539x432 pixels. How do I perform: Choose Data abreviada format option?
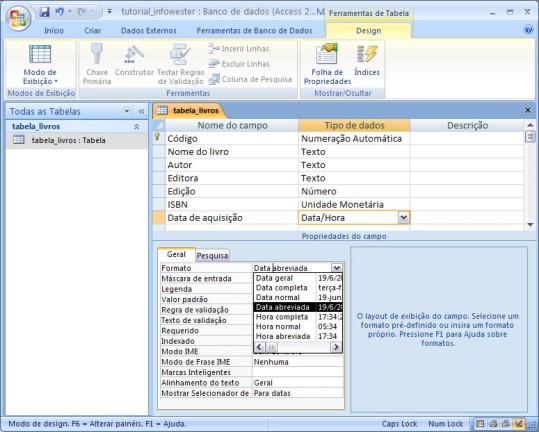[298, 307]
